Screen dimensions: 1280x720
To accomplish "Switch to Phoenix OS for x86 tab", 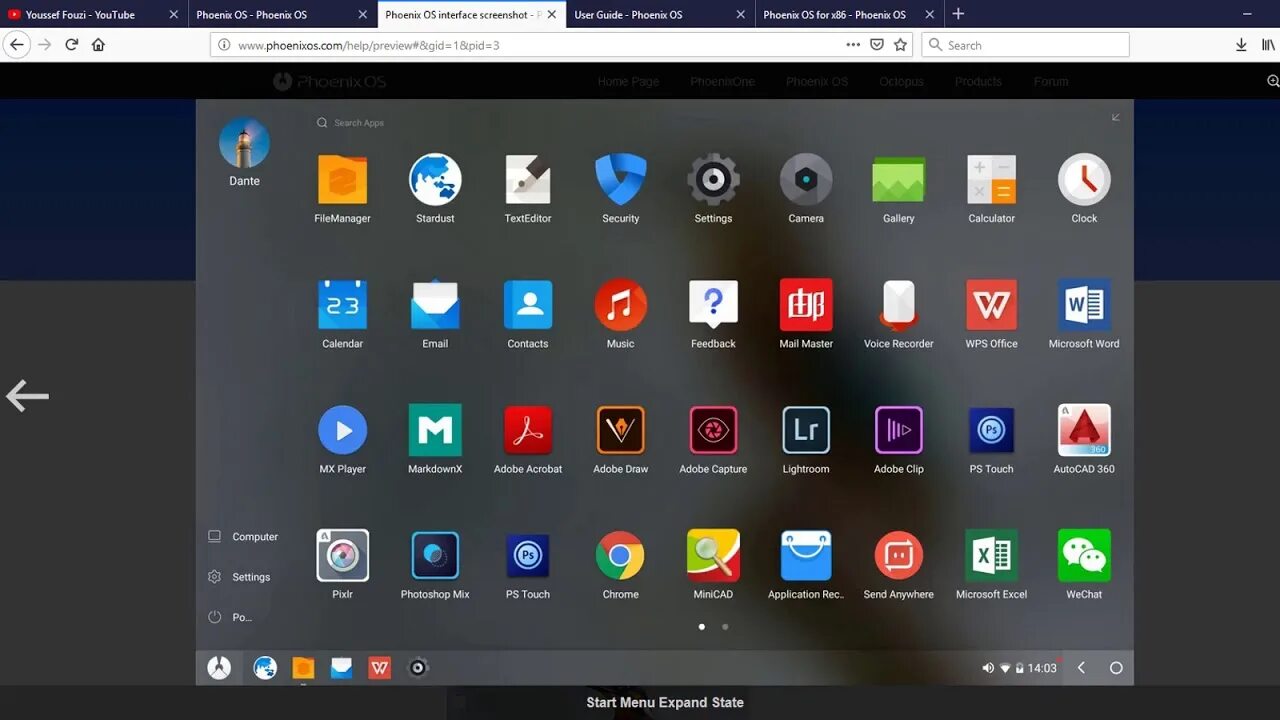I will [x=834, y=15].
